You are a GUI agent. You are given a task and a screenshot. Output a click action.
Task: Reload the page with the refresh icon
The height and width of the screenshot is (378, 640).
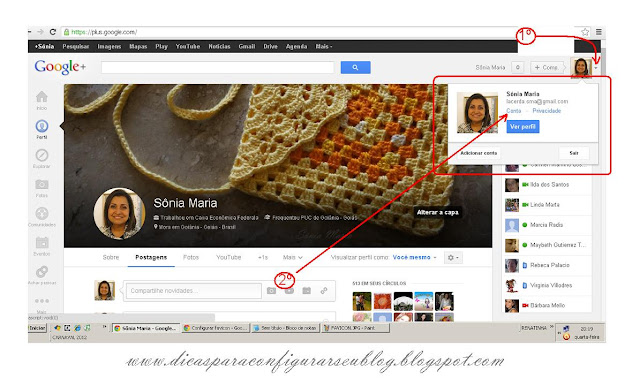[x=53, y=32]
